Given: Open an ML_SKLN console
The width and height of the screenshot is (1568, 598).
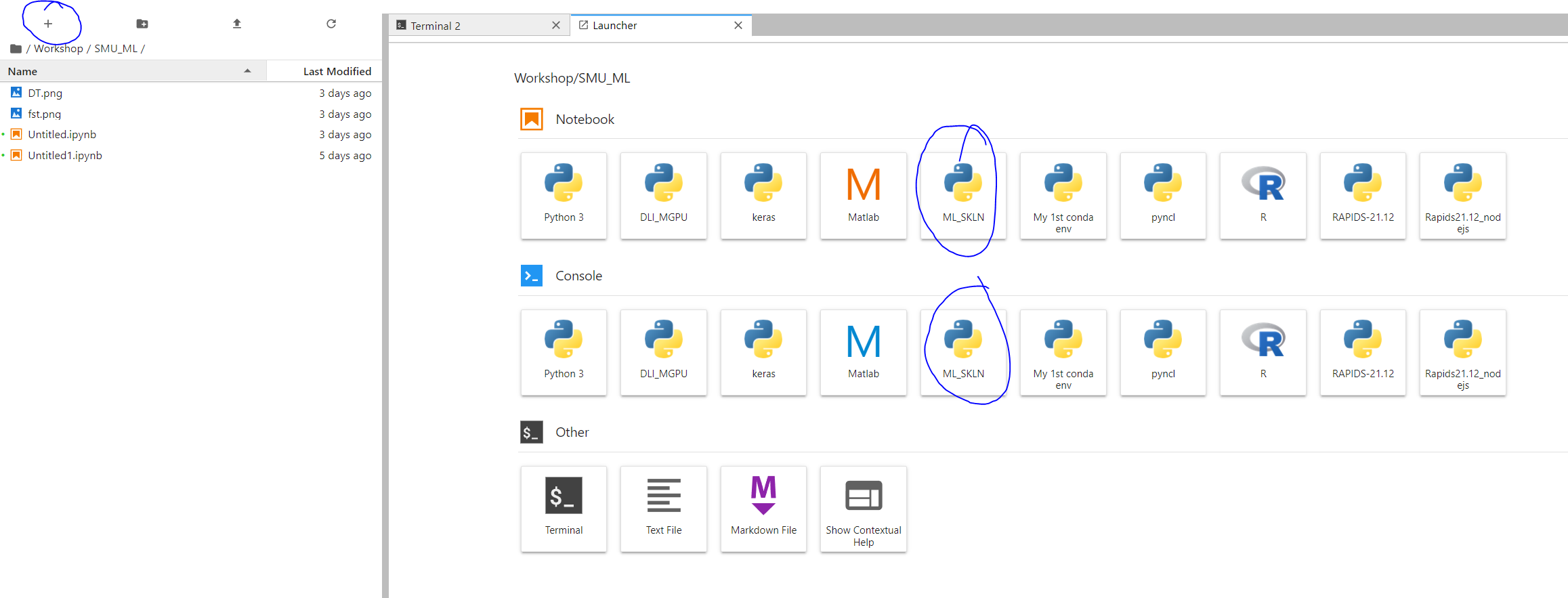Looking at the screenshot, I should pos(963,352).
